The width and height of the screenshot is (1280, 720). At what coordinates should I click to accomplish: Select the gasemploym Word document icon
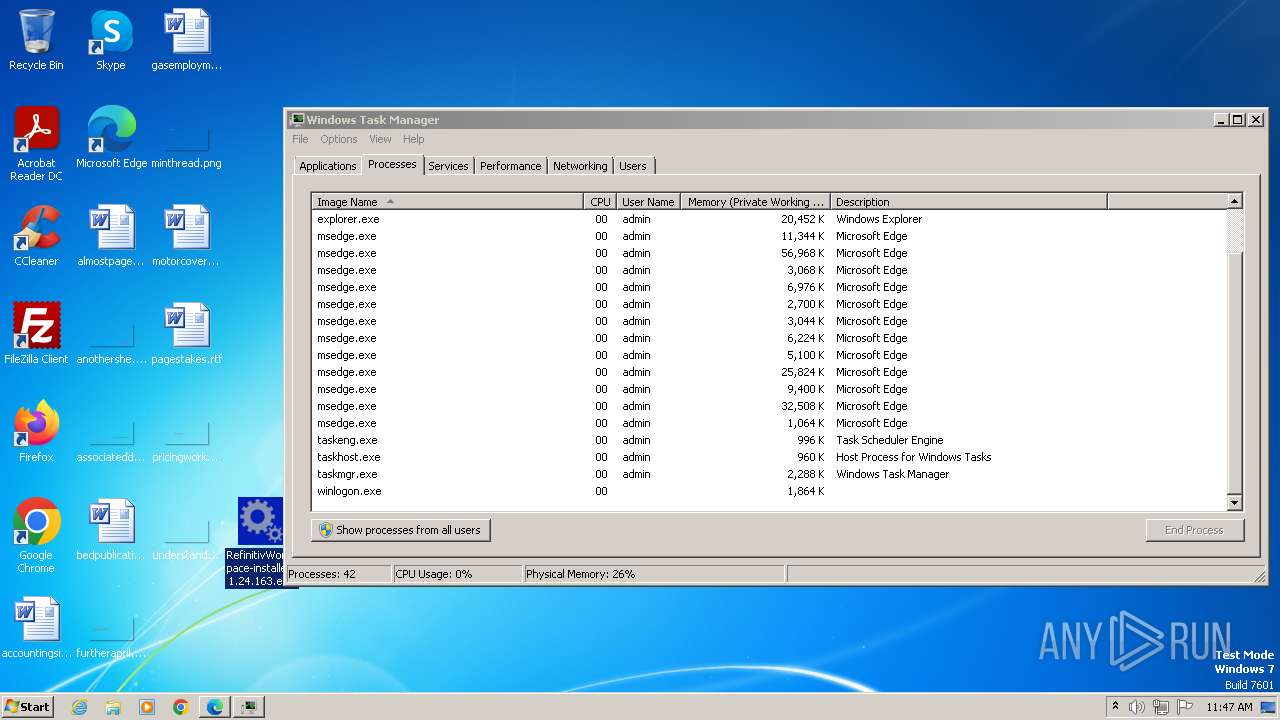click(186, 40)
